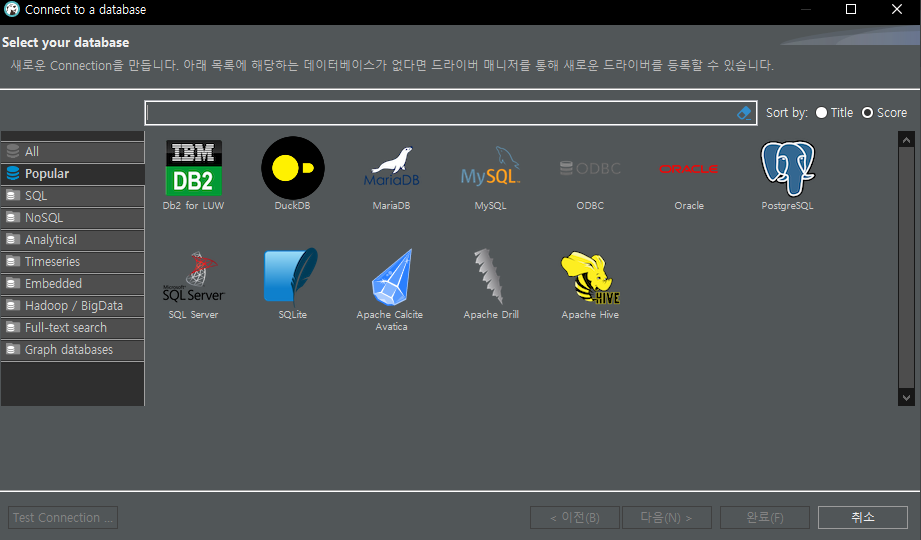This screenshot has width=921, height=540.
Task: Clear the search filter with eraser icon
Action: [x=744, y=113]
